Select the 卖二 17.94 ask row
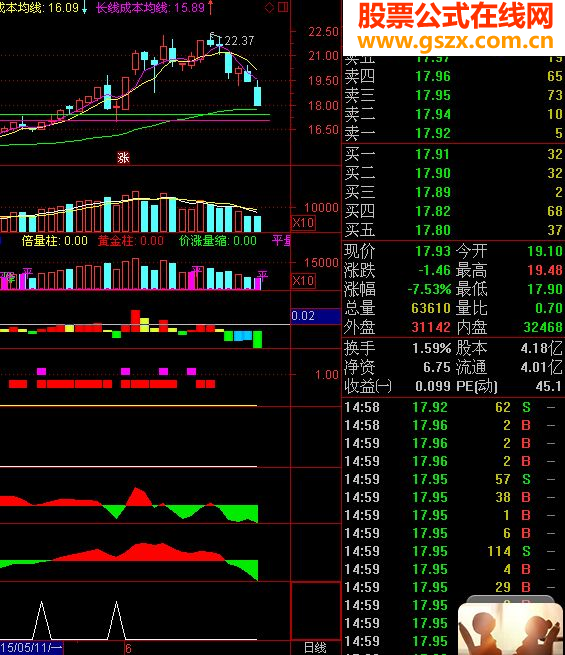Image resolution: width=565 pixels, height=655 pixels. pyautogui.click(x=454, y=114)
